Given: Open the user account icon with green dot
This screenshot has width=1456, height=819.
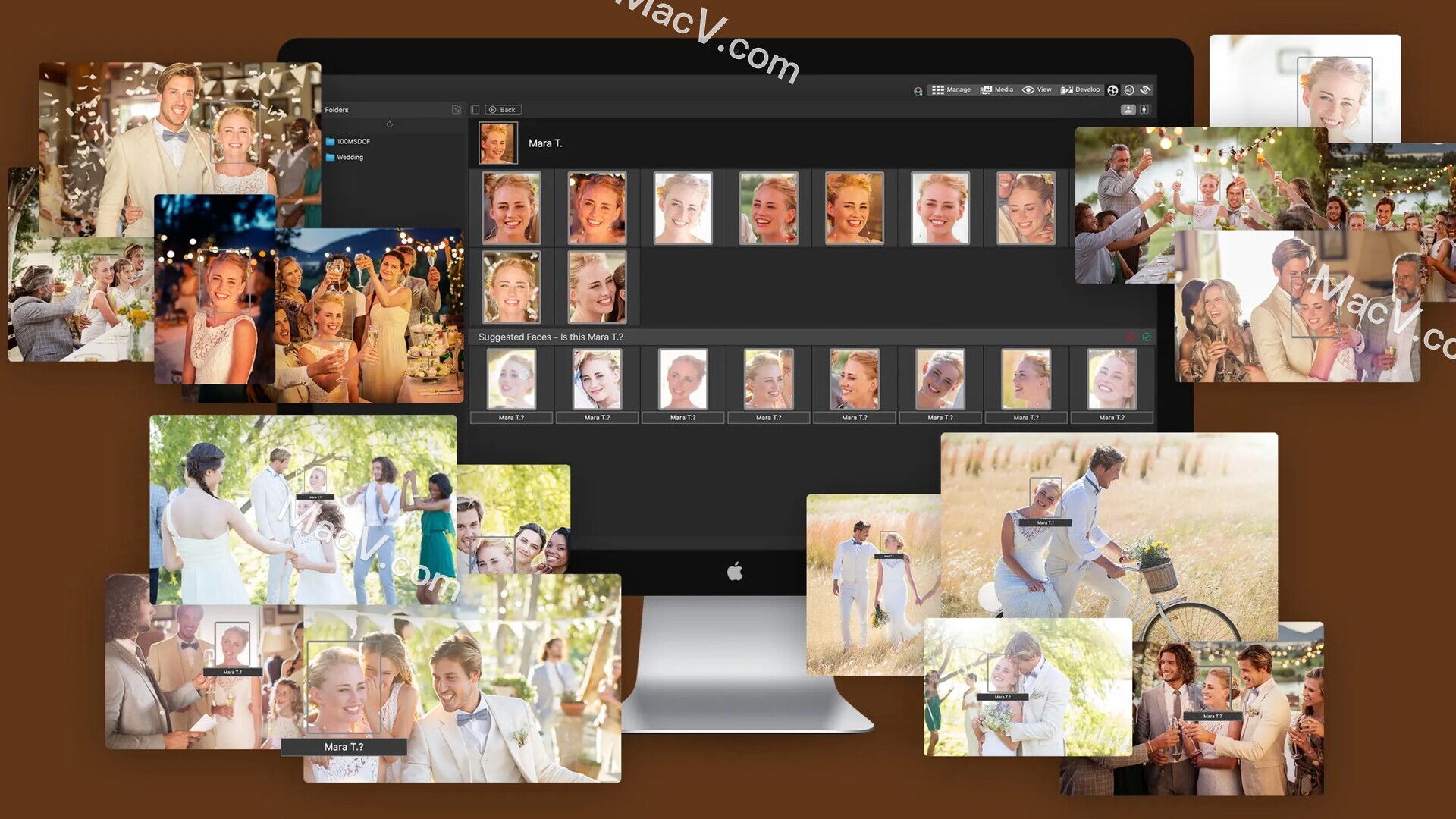Looking at the screenshot, I should pos(918,91).
